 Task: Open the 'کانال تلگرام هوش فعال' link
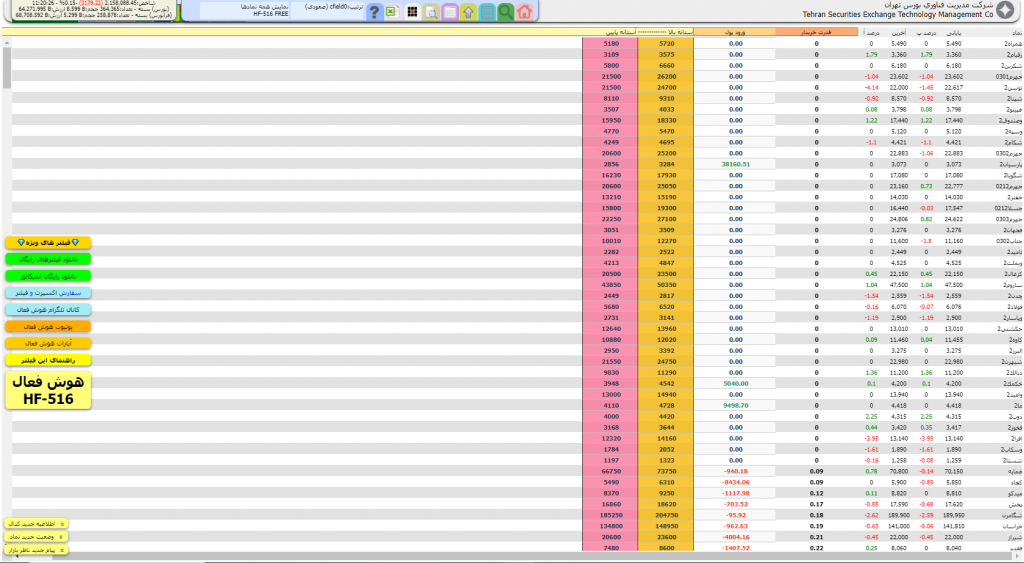pyautogui.click(x=48, y=310)
